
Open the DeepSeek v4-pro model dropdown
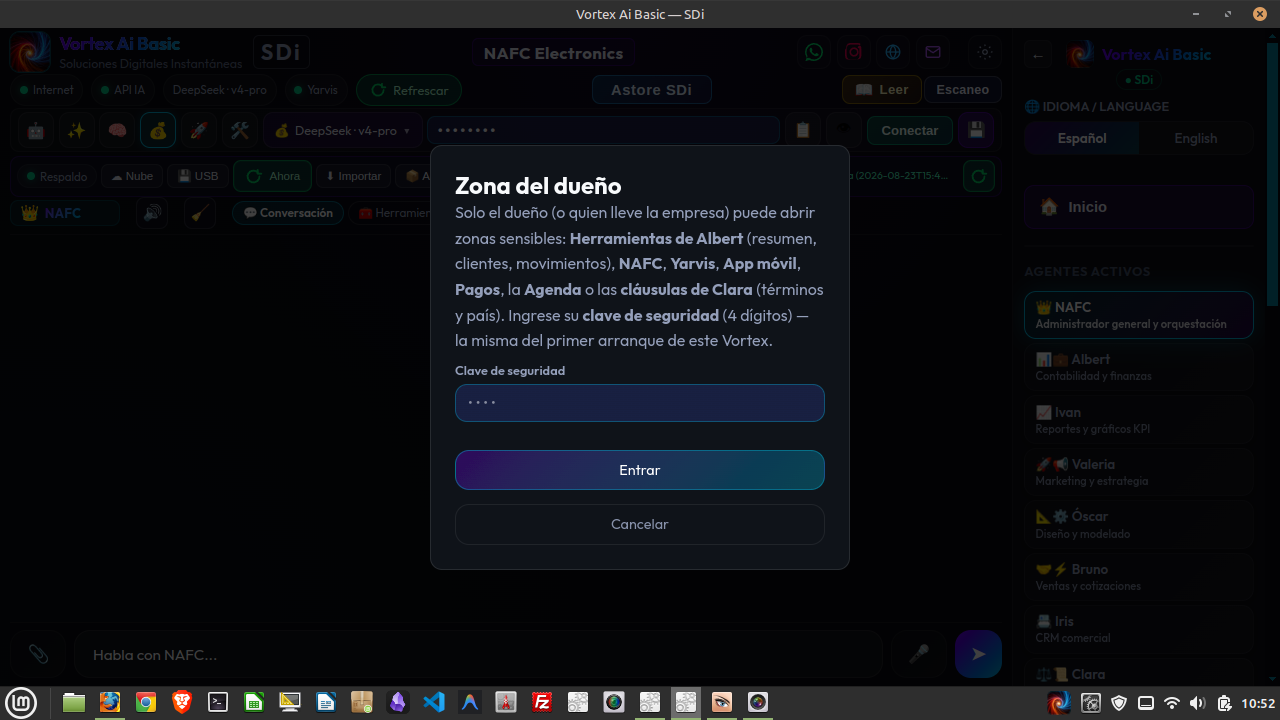point(342,131)
